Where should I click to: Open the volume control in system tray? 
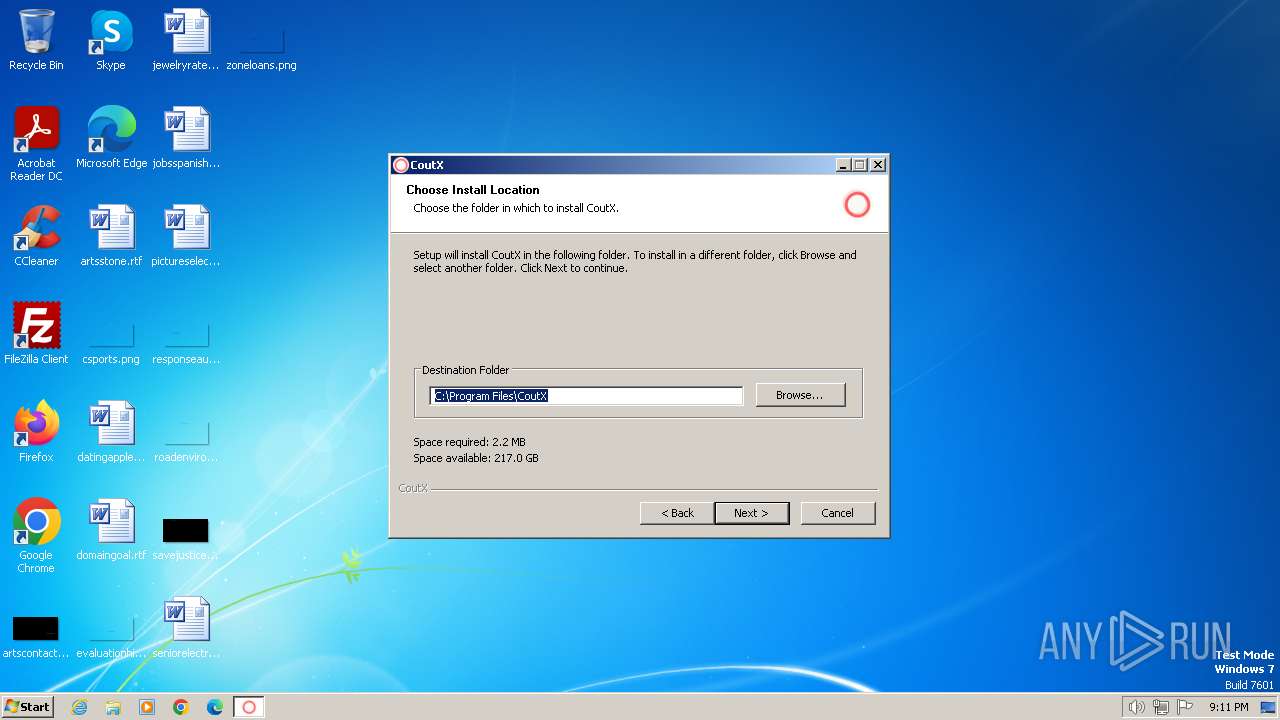[1136, 707]
